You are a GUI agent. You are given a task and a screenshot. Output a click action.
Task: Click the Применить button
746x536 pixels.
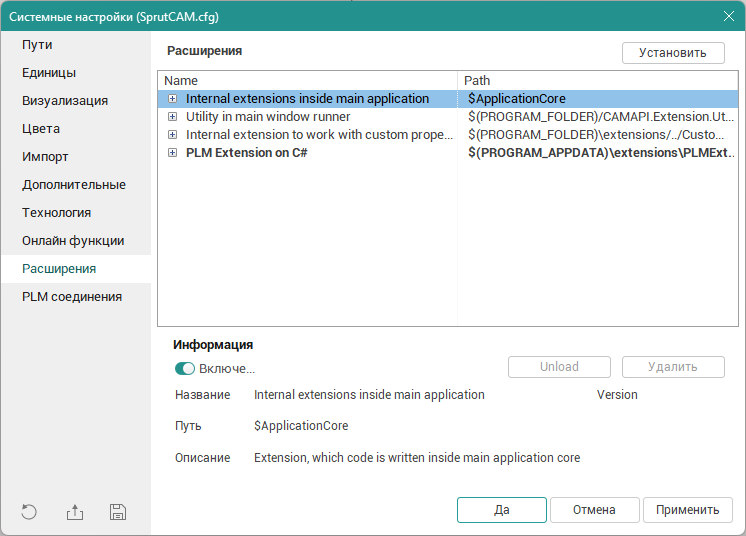(687, 510)
